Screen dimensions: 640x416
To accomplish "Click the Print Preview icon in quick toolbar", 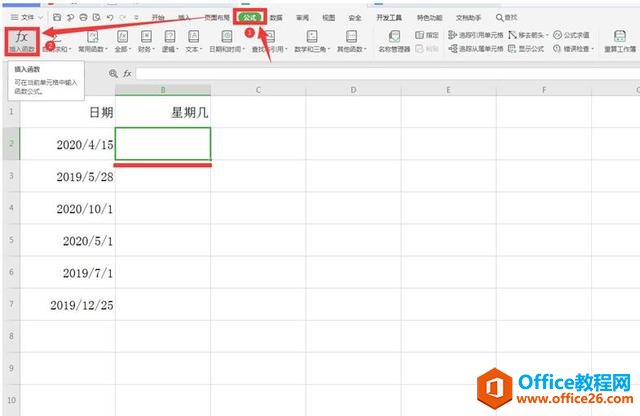I will point(97,18).
